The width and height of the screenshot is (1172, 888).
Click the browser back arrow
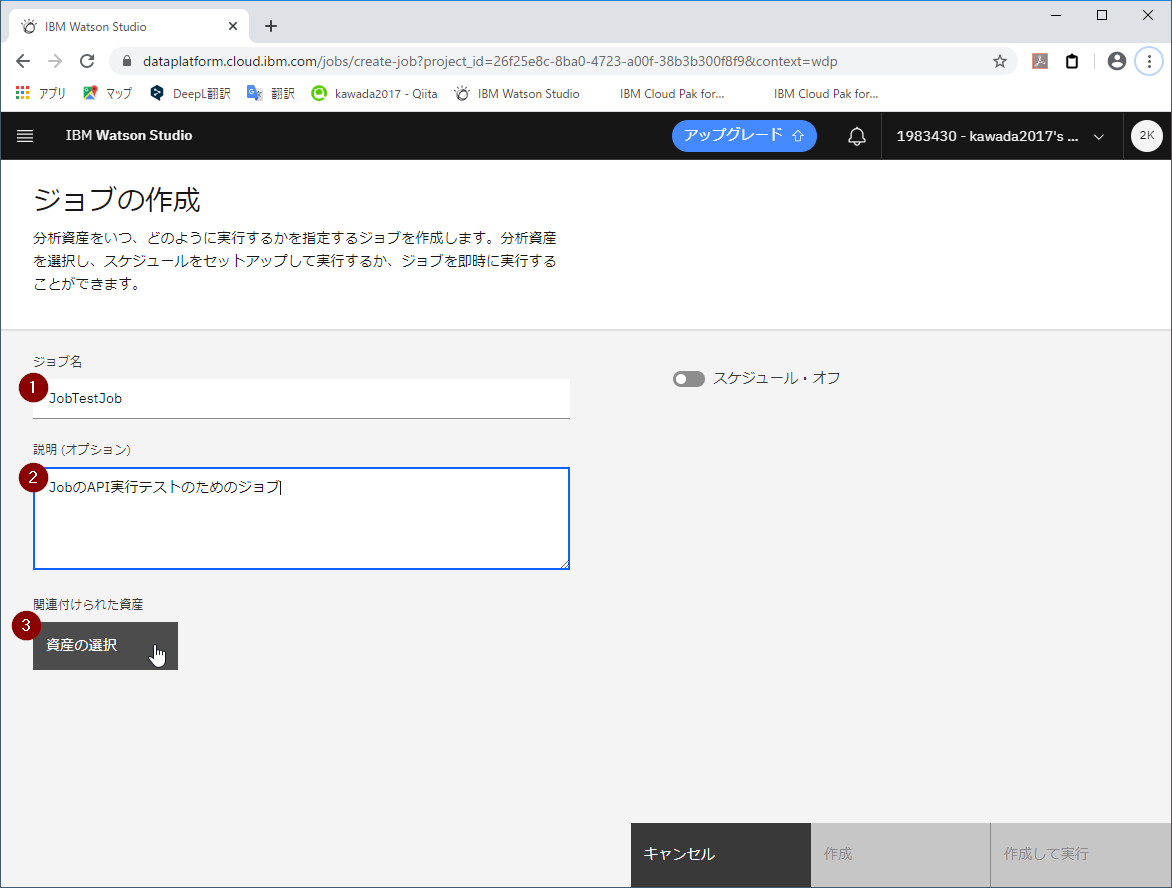[x=23, y=61]
